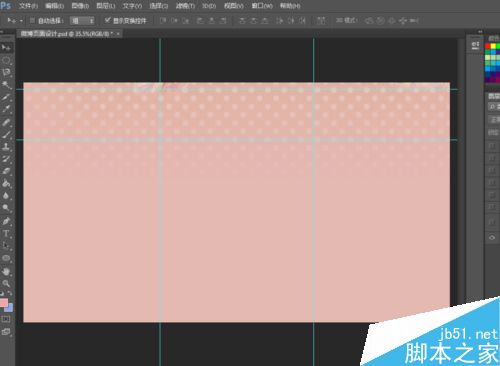The height and width of the screenshot is (366, 500).
Task: Expand the collapsed toolbox double-arrow
Action: [x=2, y=32]
